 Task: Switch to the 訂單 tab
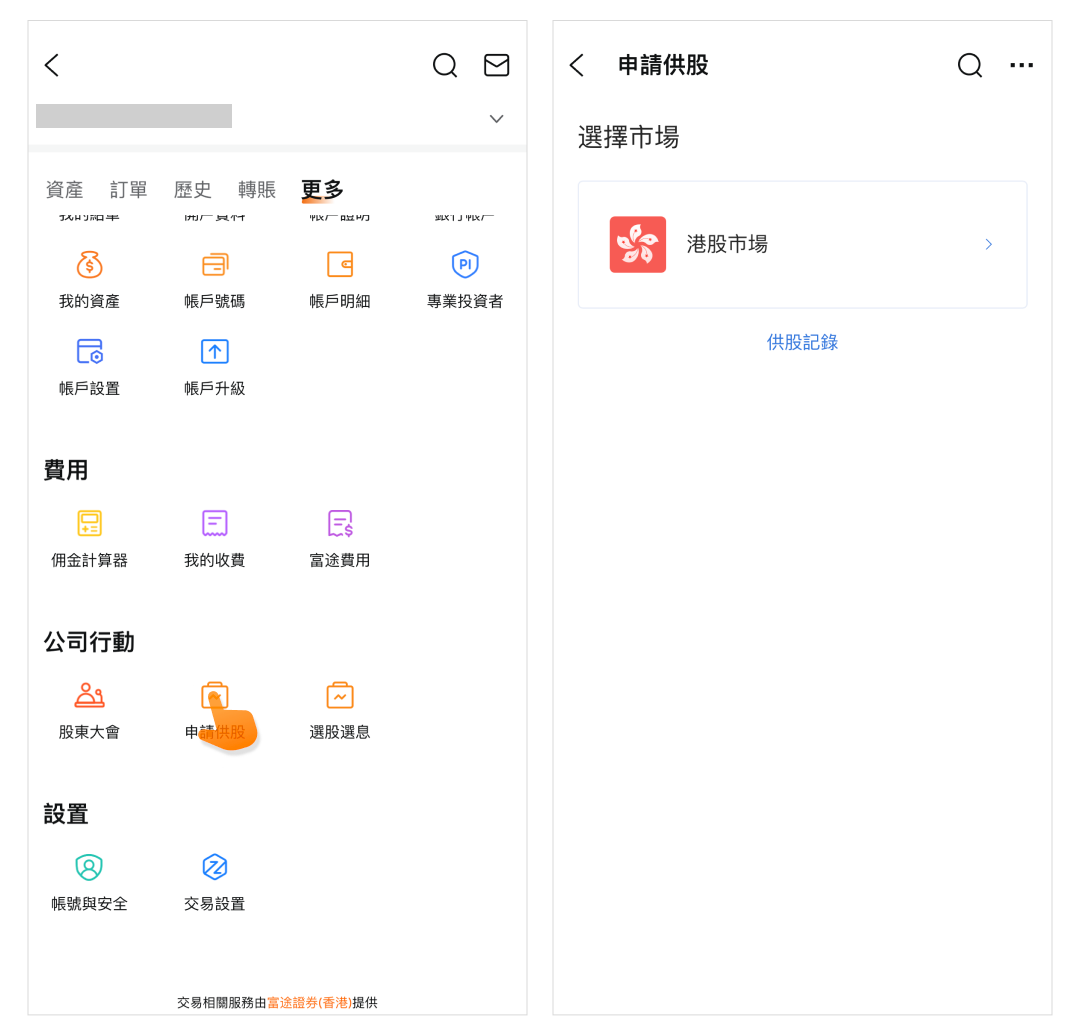(x=129, y=190)
